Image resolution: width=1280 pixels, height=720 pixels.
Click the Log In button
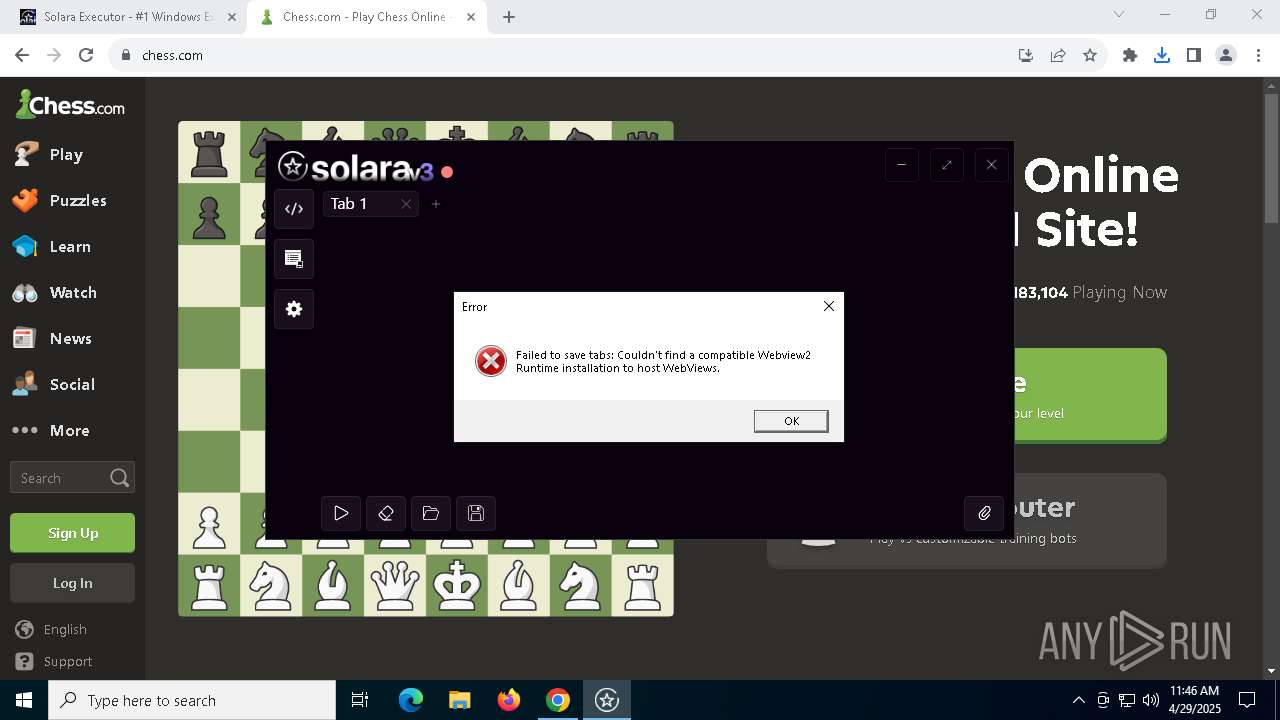[72, 583]
